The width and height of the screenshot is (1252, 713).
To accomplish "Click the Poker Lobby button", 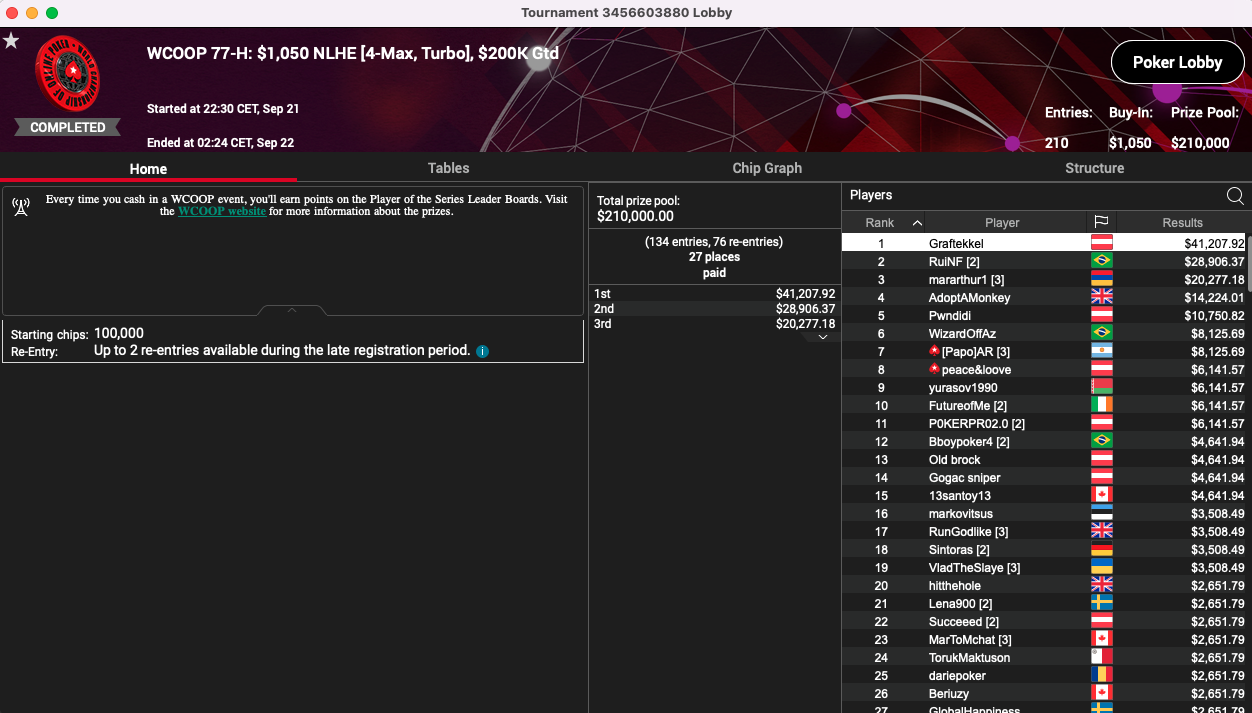I will (1177, 62).
